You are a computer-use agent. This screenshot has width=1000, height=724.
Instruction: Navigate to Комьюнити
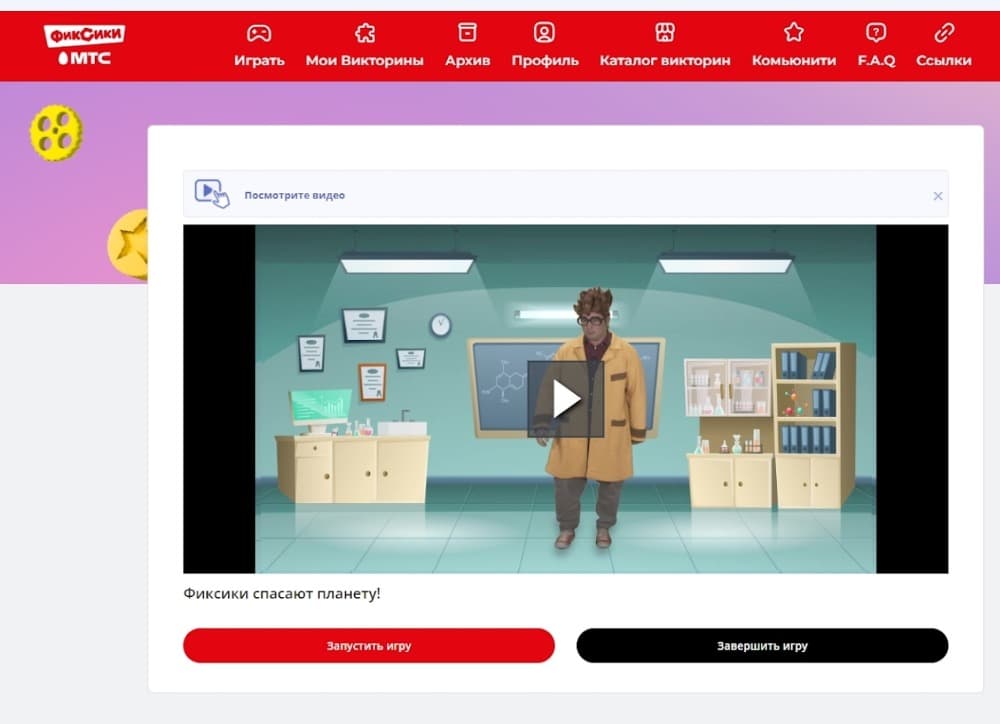tap(794, 61)
